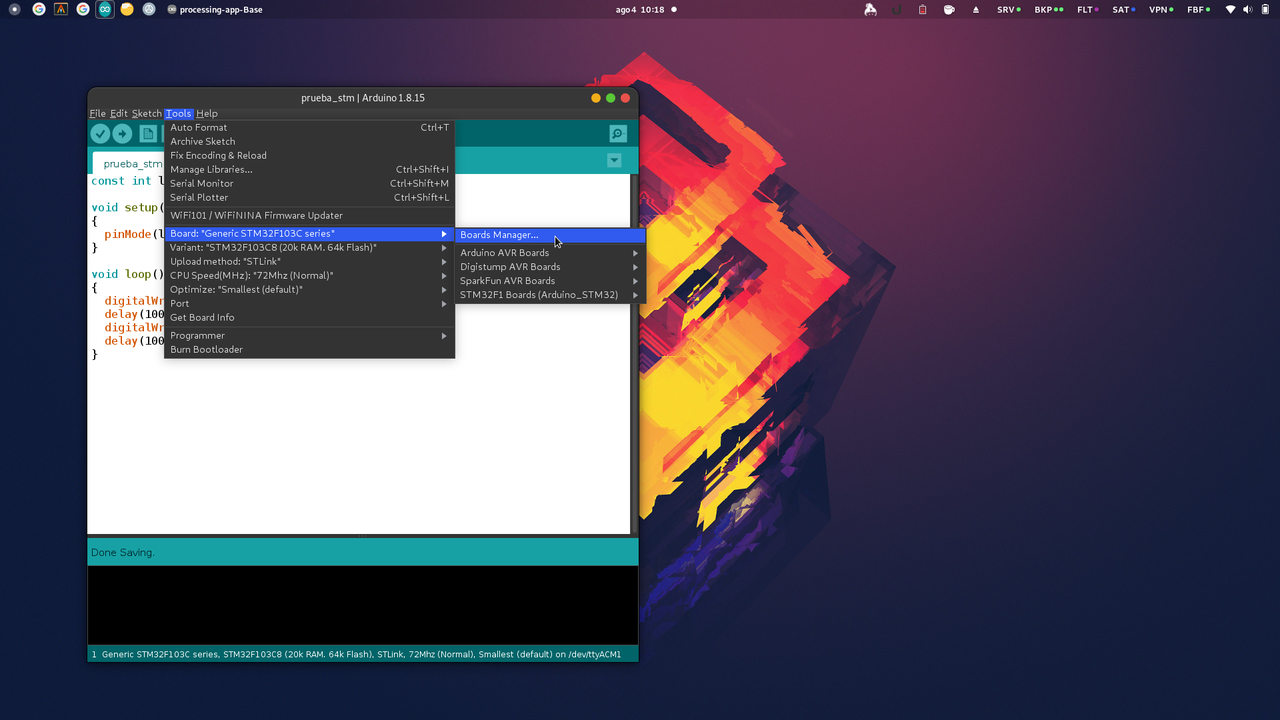Image resolution: width=1280 pixels, height=720 pixels.
Task: Click the red battery tray icon
Action: (x=922, y=9)
